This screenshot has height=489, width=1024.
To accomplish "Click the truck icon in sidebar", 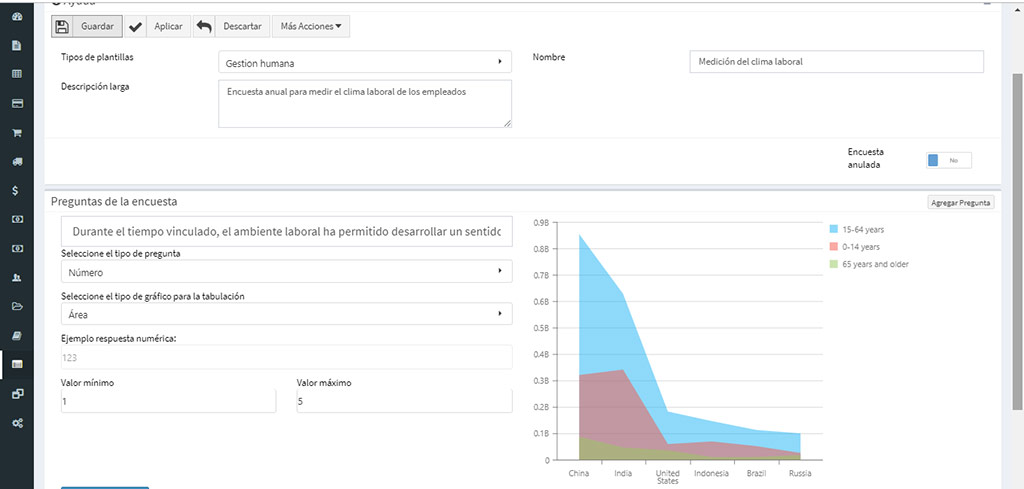I will tap(17, 161).
